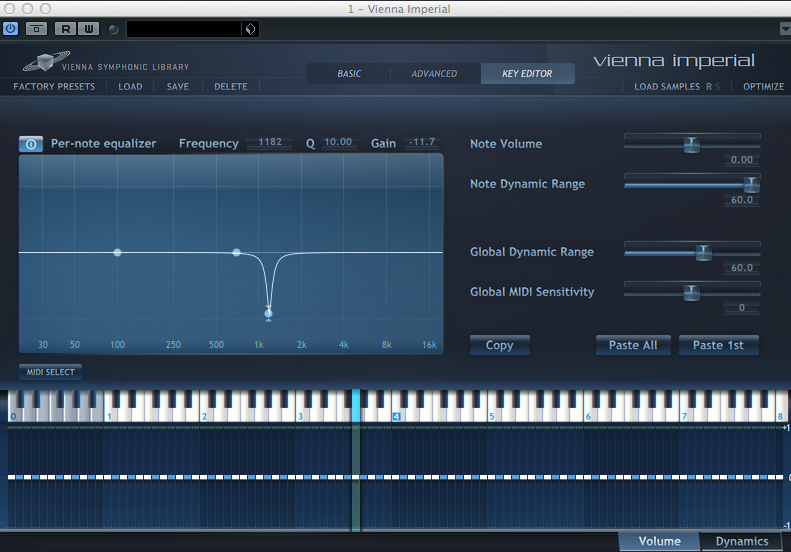Click the Global MIDI Sensitivity slider handle
791x552 pixels.
point(692,292)
